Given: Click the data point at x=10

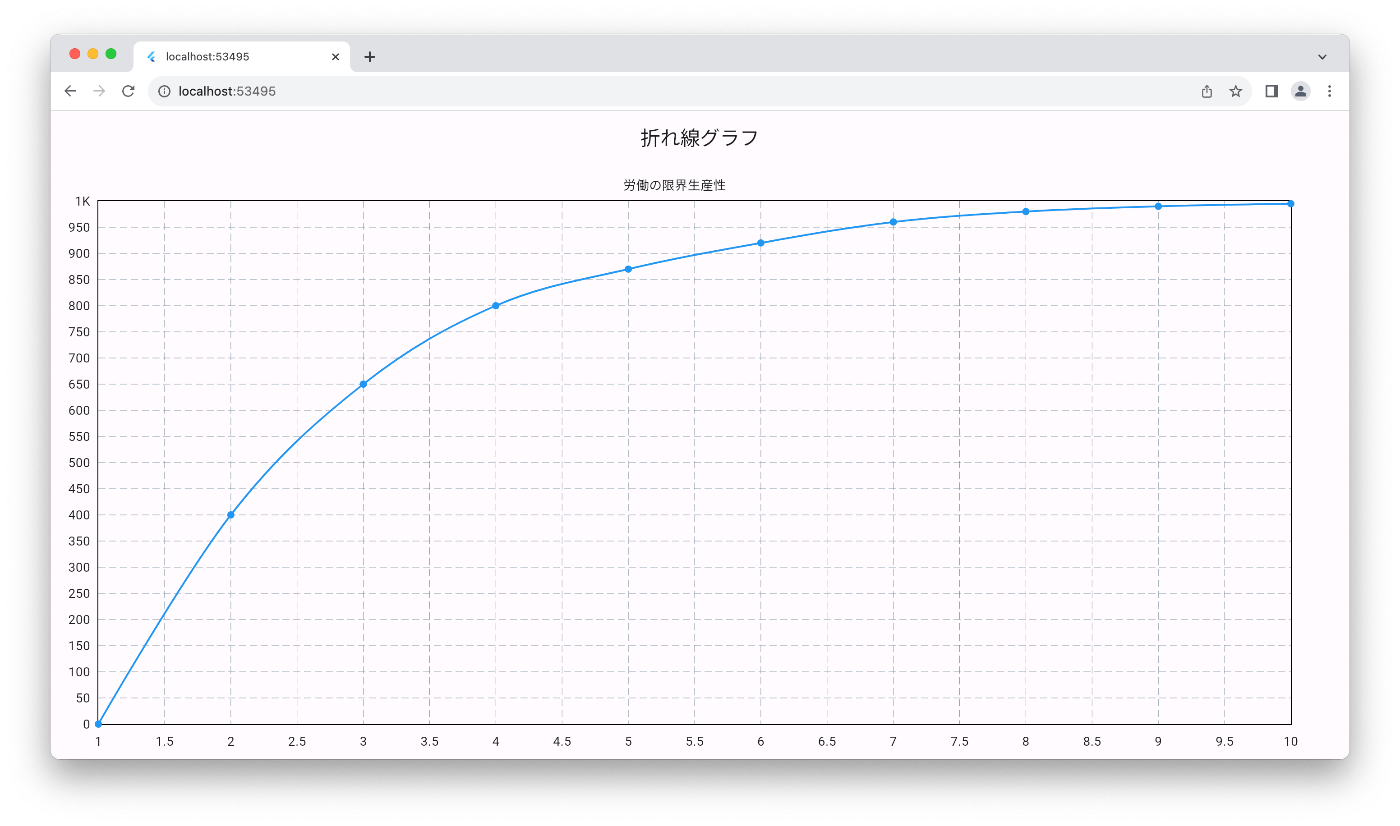Looking at the screenshot, I should coord(1291,203).
